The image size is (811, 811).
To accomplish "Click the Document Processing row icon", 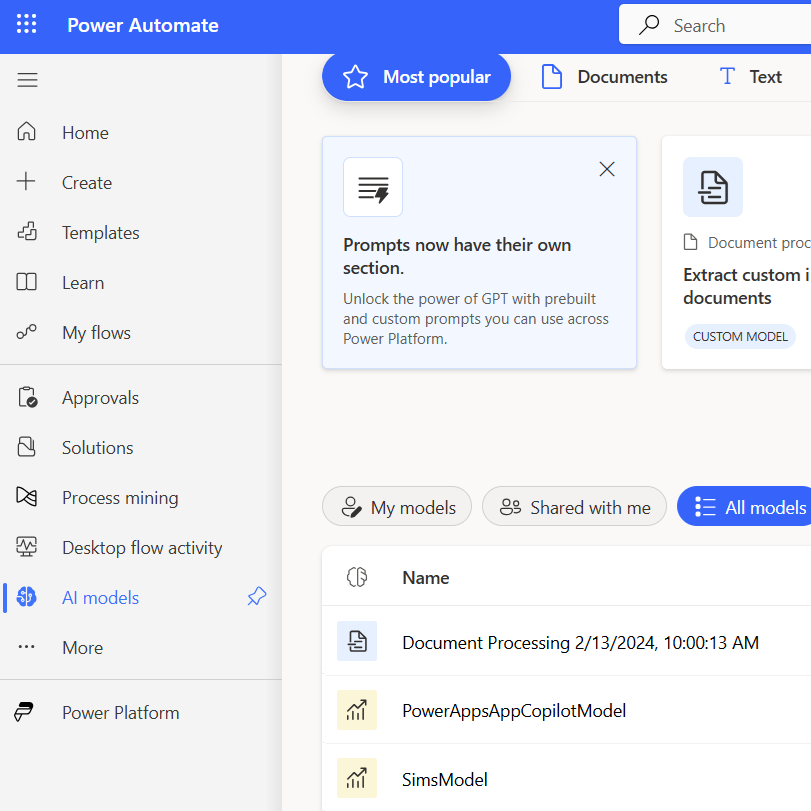I will (357, 641).
